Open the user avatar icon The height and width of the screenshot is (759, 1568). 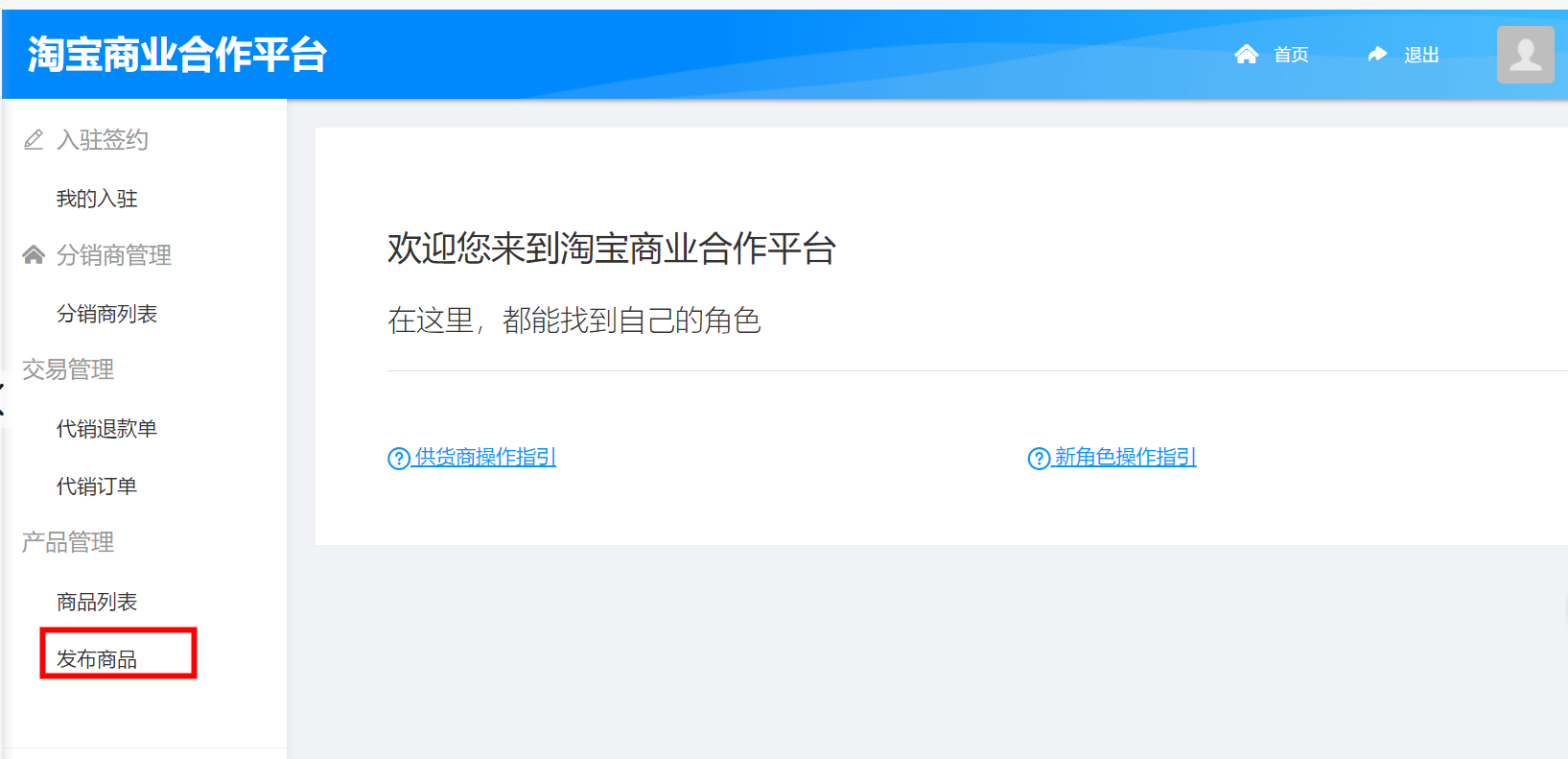1525,55
